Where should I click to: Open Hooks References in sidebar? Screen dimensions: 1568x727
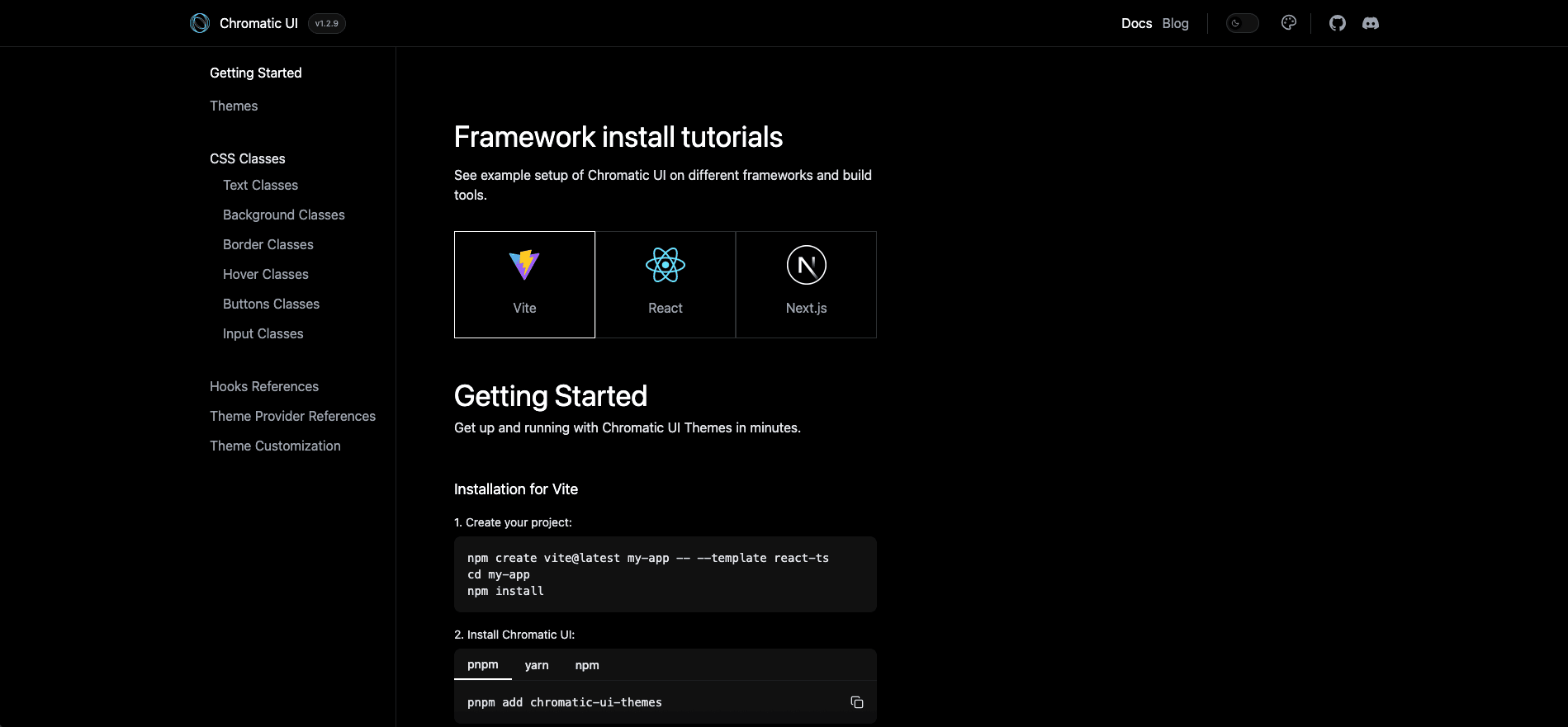[264, 386]
